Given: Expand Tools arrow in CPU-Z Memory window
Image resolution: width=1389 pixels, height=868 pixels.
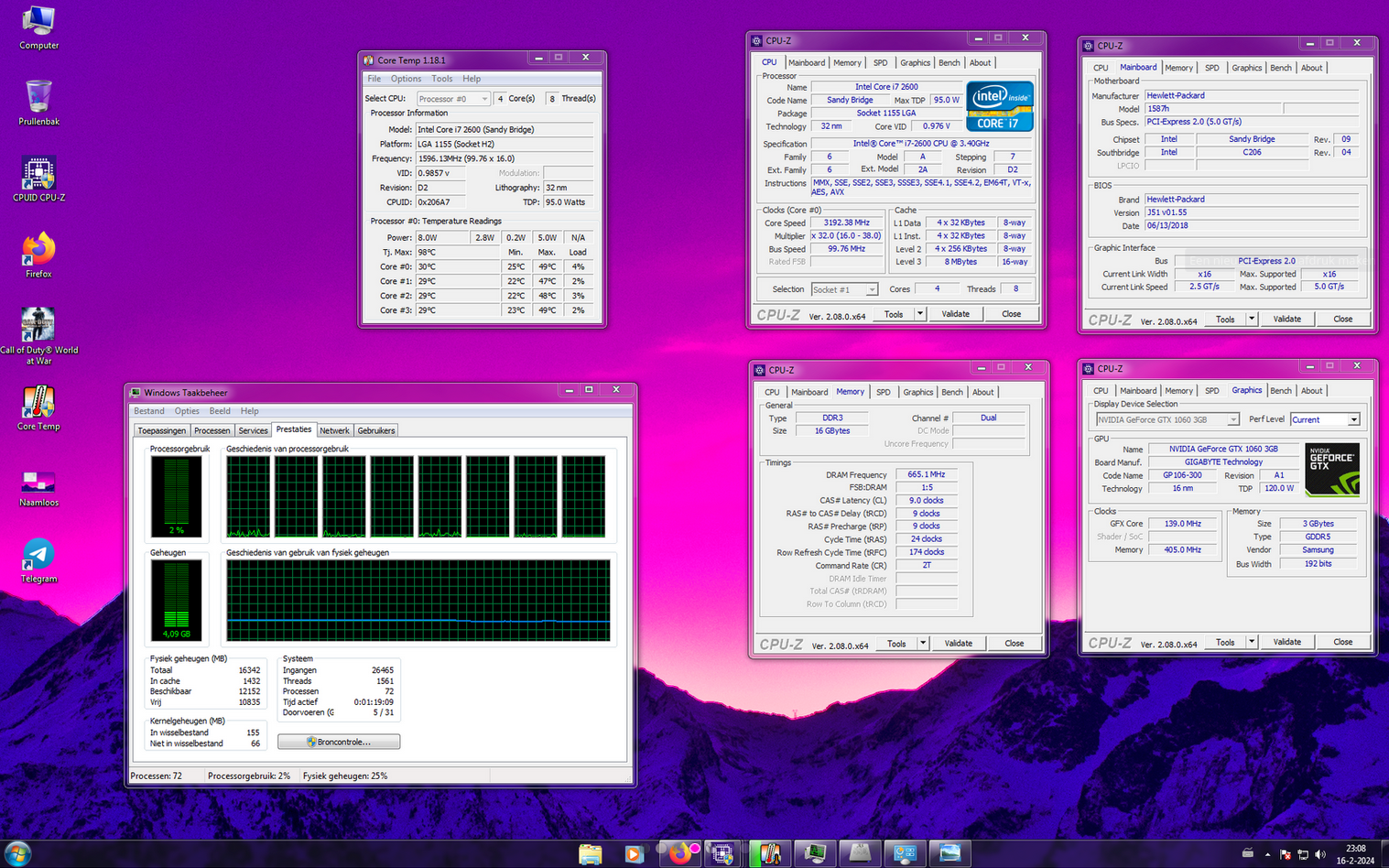Looking at the screenshot, I should [923, 644].
